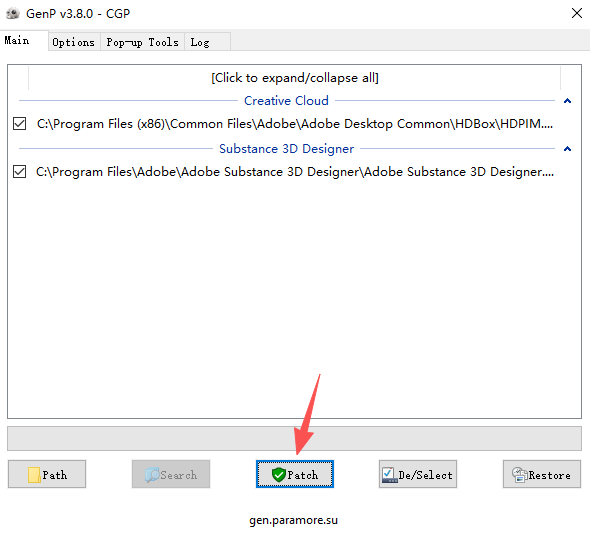Image resolution: width=590 pixels, height=536 pixels.
Task: Select the Main tab
Action: pos(23,40)
